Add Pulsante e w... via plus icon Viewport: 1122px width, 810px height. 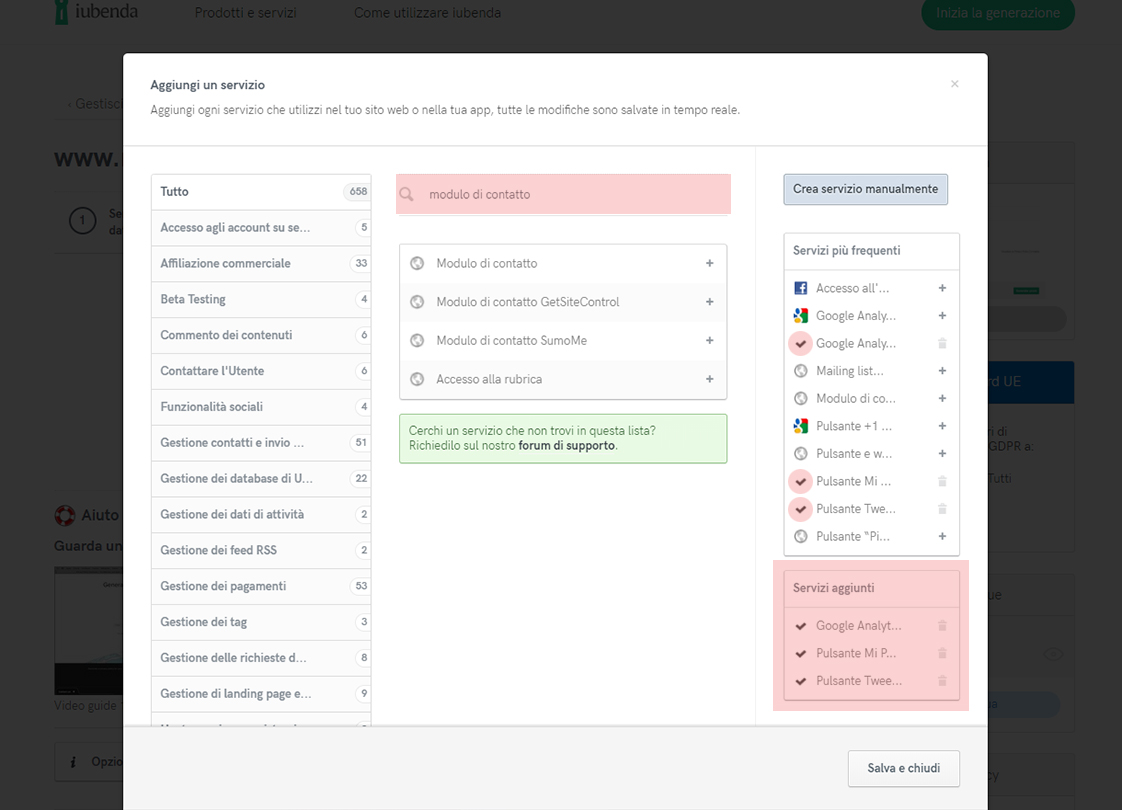[x=942, y=454]
